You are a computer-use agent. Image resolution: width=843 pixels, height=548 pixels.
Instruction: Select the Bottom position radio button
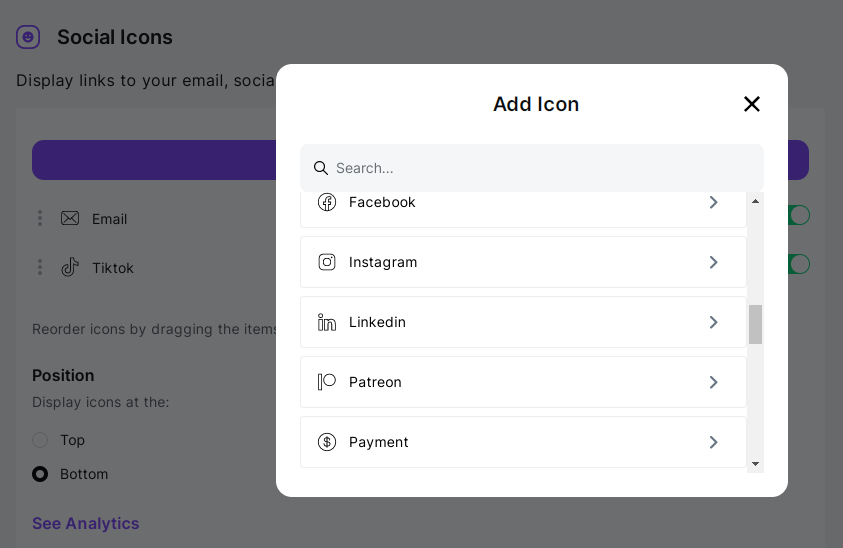40,474
